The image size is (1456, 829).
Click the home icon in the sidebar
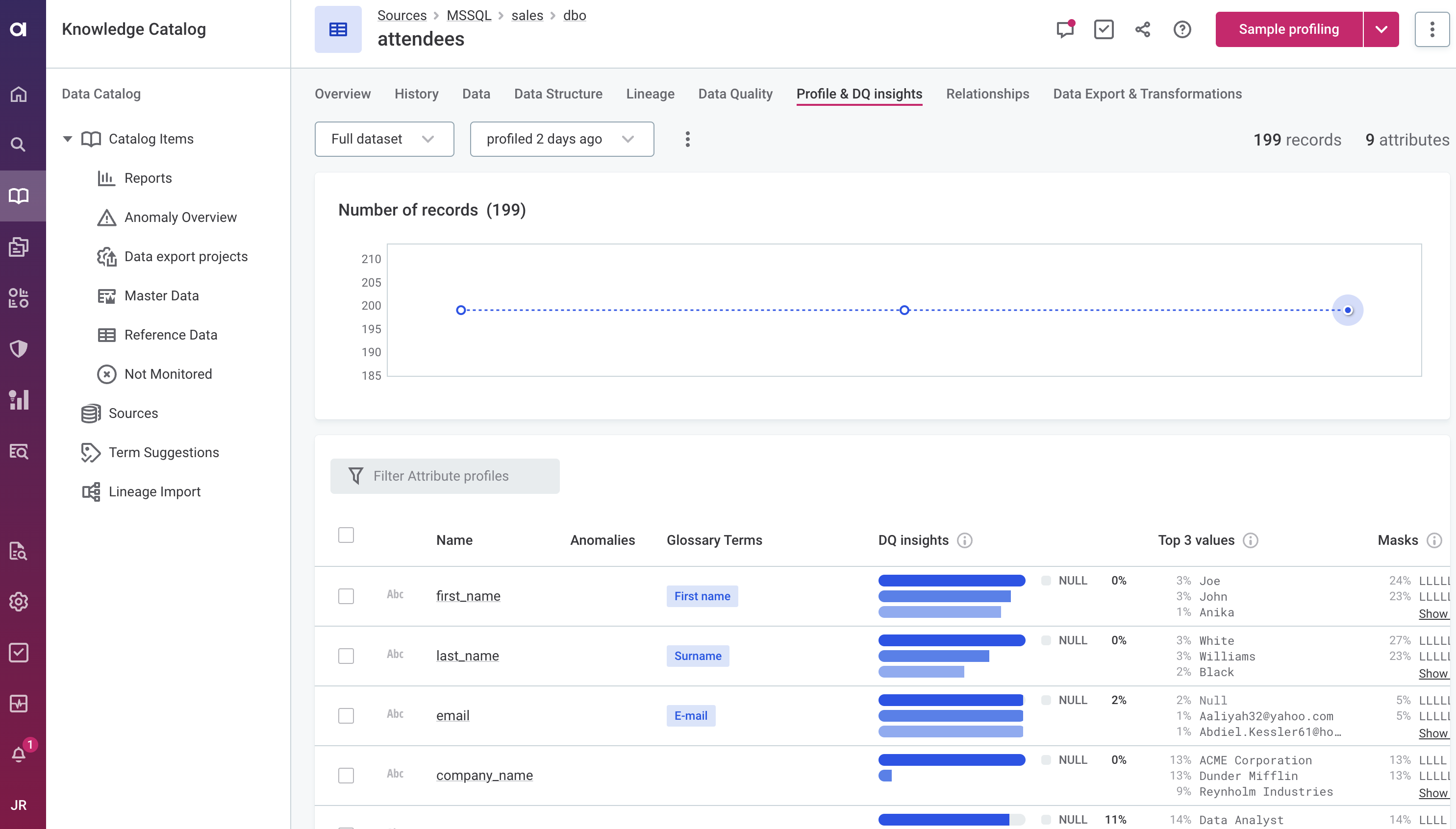pyautogui.click(x=18, y=94)
